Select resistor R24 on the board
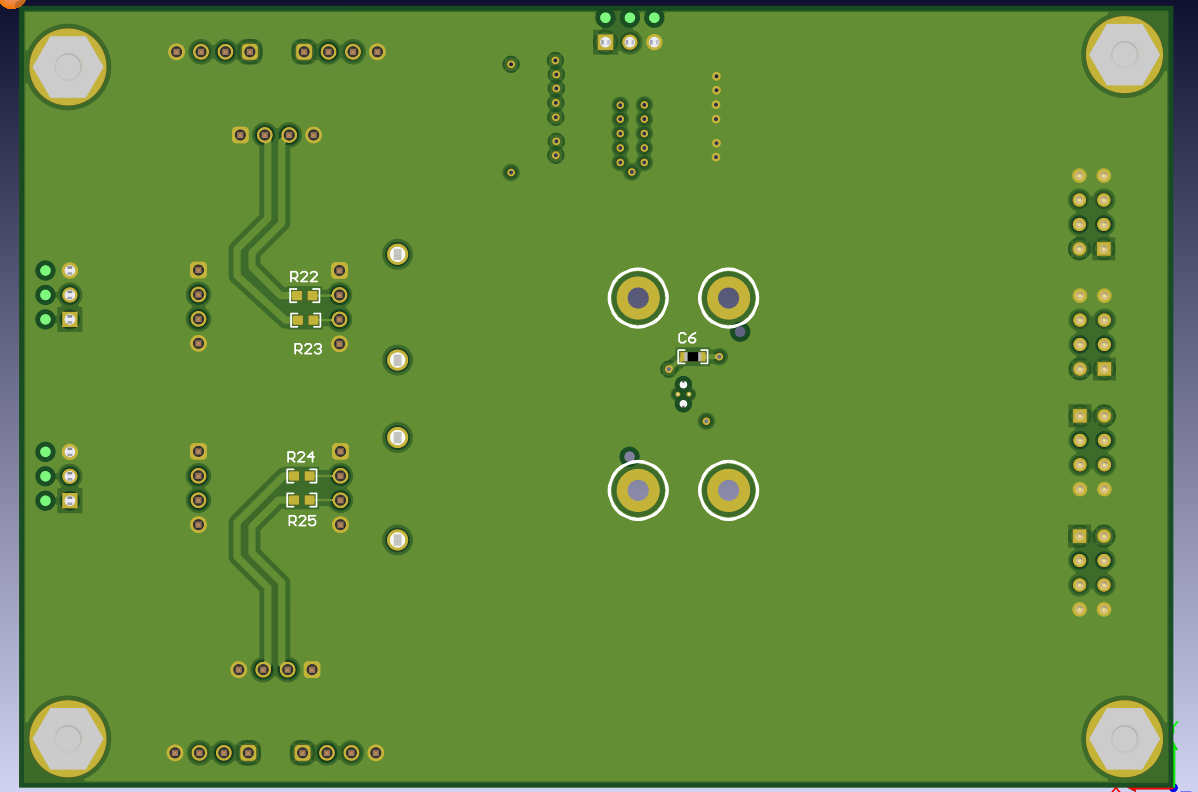This screenshot has width=1198, height=792. pos(303,474)
